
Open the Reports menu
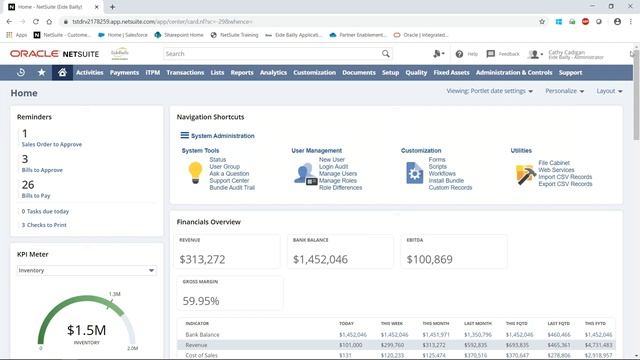coord(242,72)
